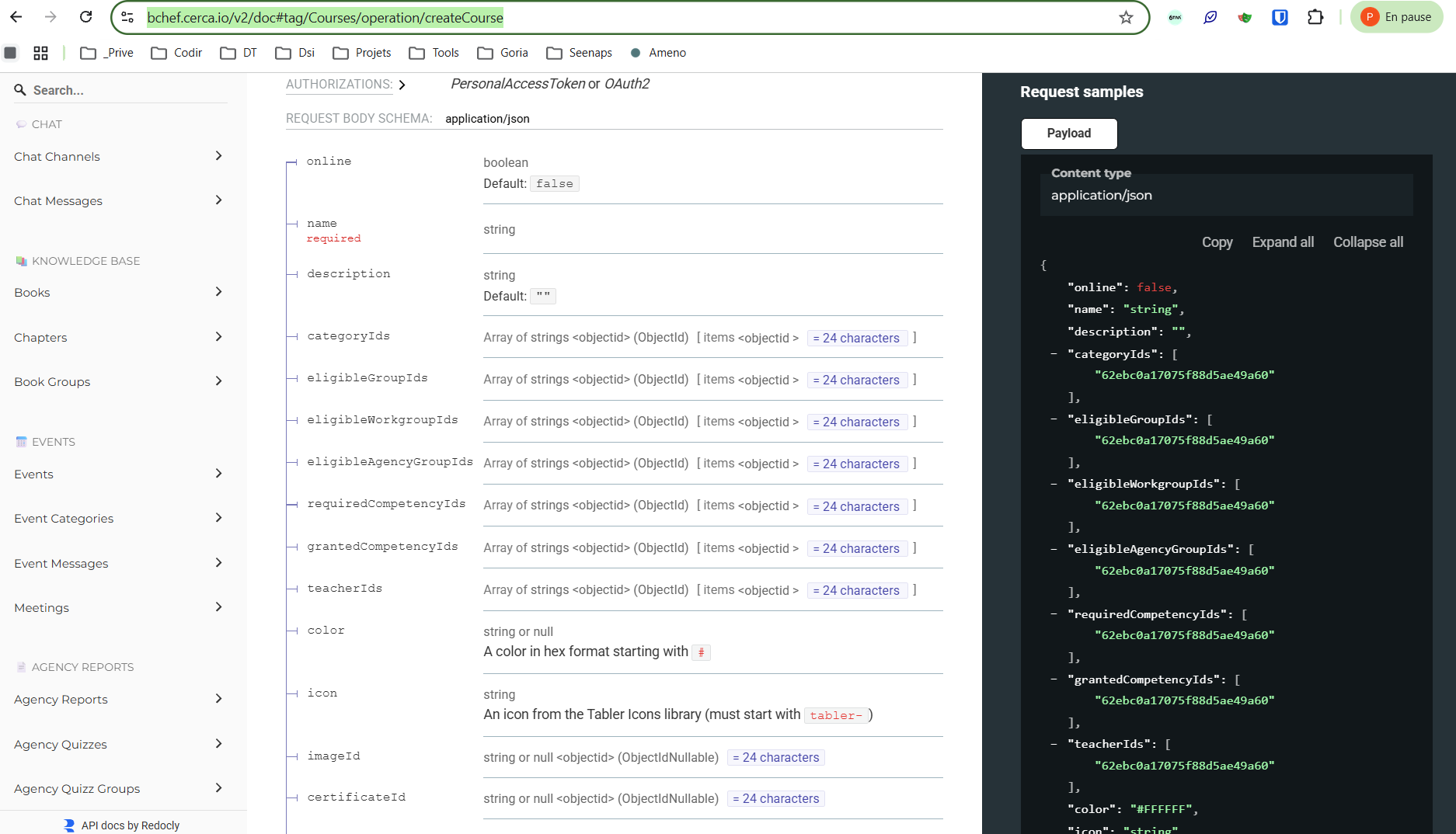Expand the AUTHORIZATIONS chevron
This screenshot has height=834, width=1456.
[x=402, y=85]
